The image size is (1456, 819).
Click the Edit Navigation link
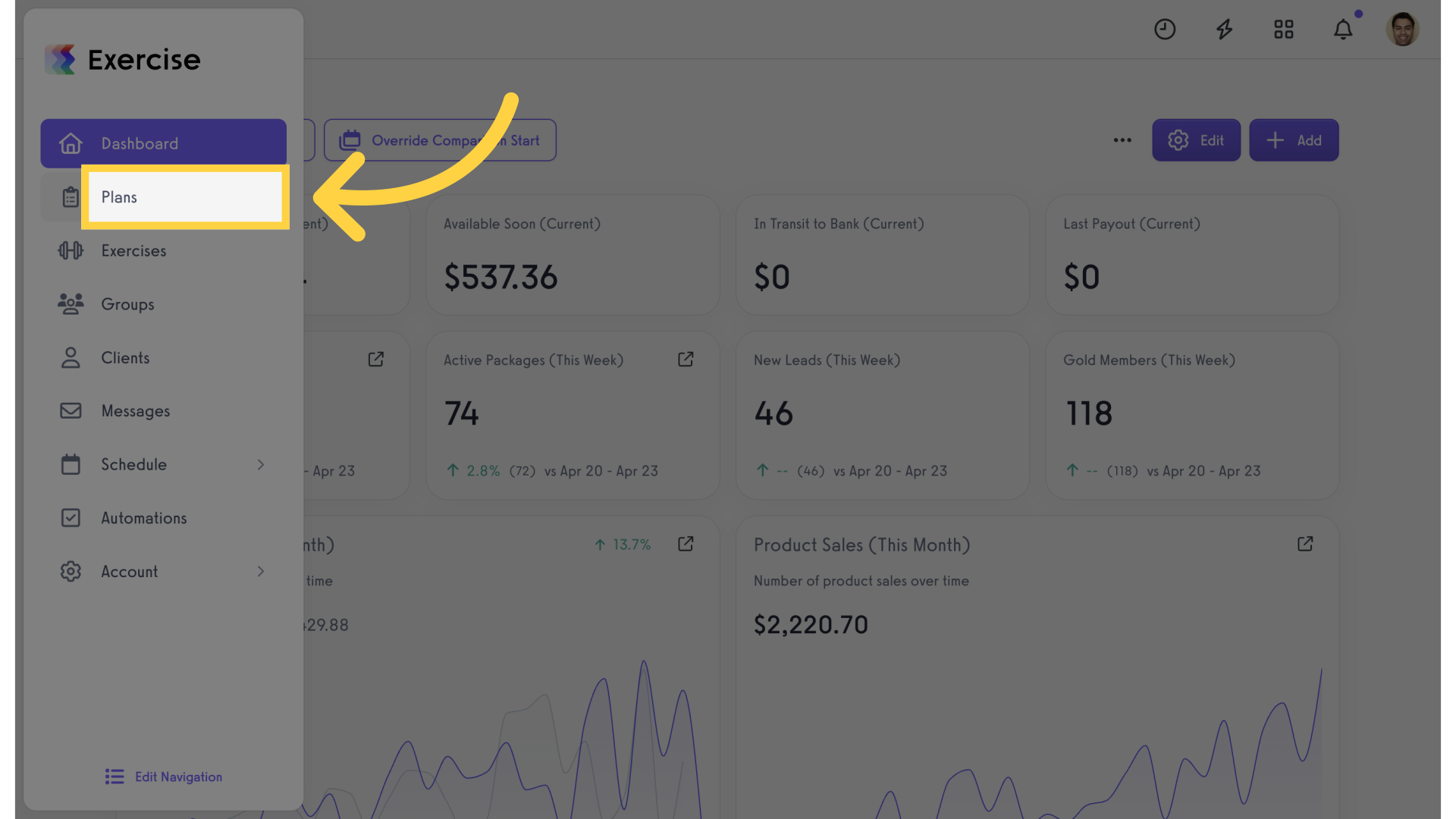[x=164, y=777]
